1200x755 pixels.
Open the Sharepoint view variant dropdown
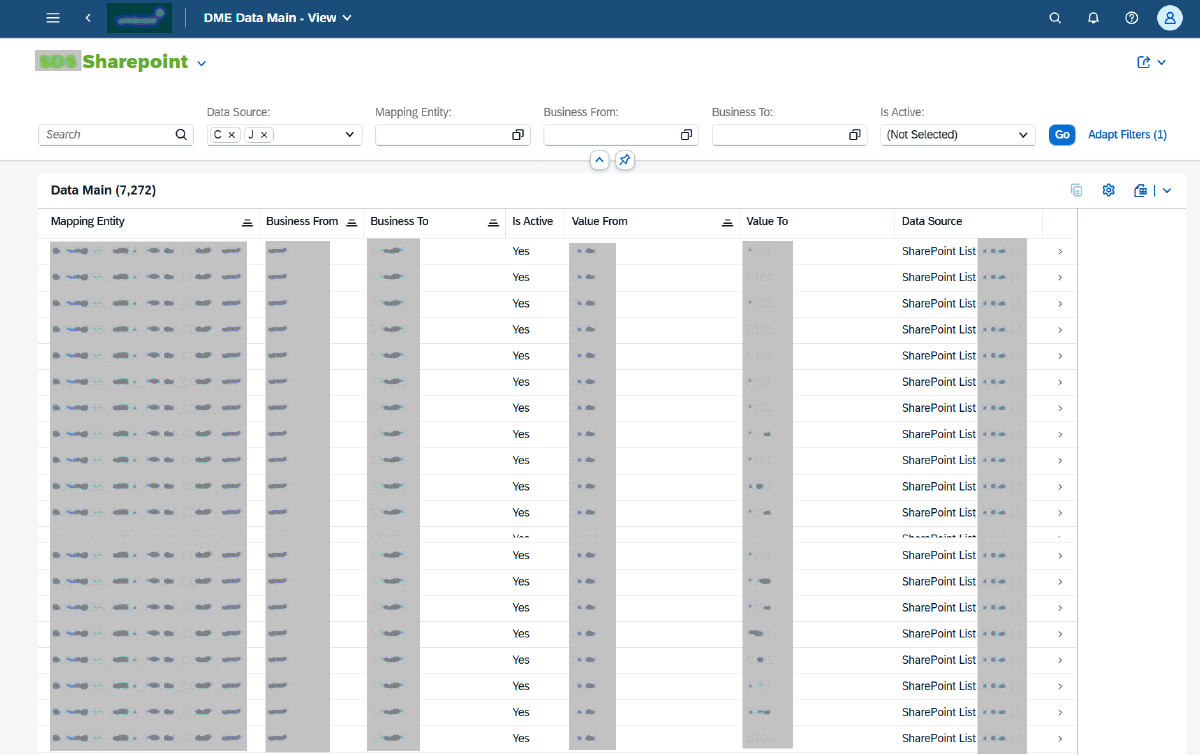click(201, 63)
